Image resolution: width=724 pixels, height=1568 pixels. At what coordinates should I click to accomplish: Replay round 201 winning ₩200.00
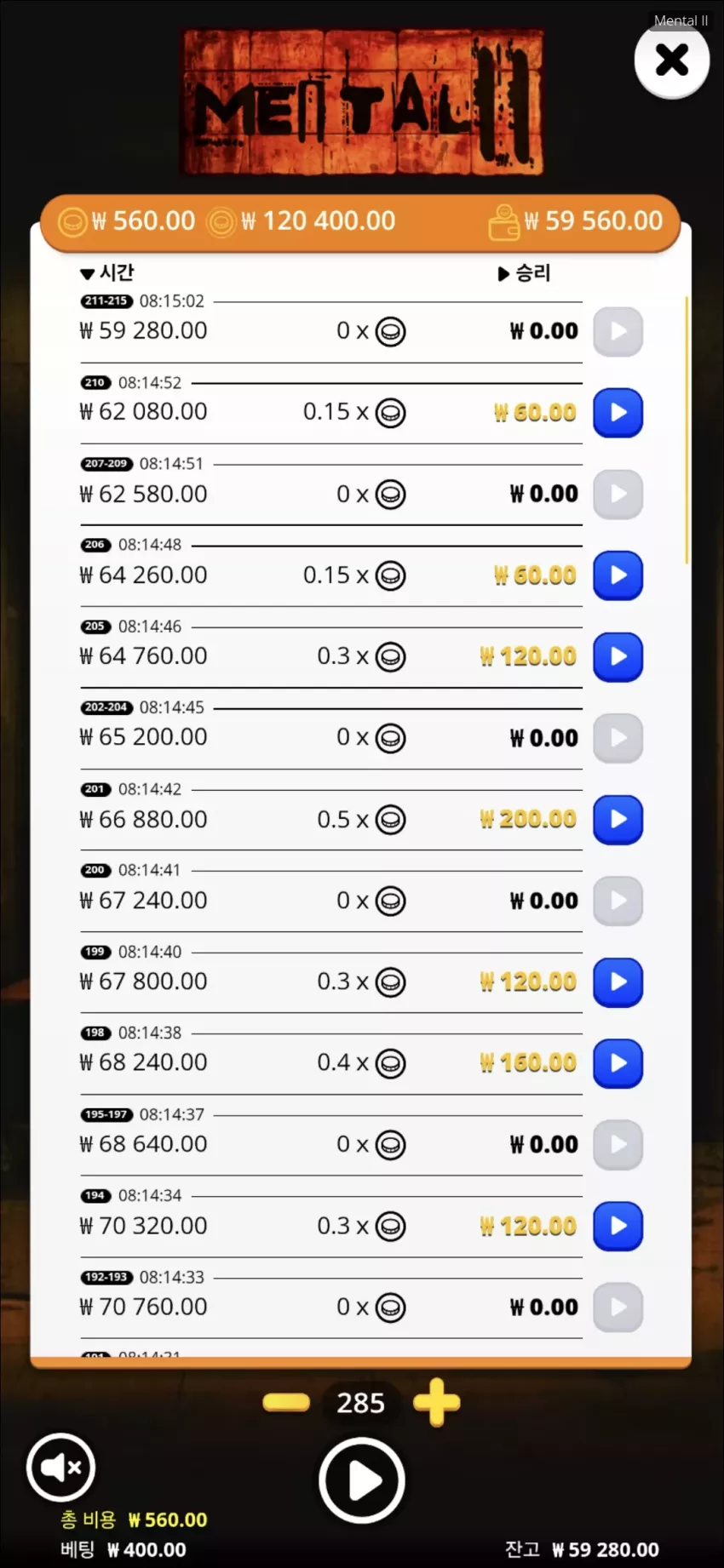618,820
